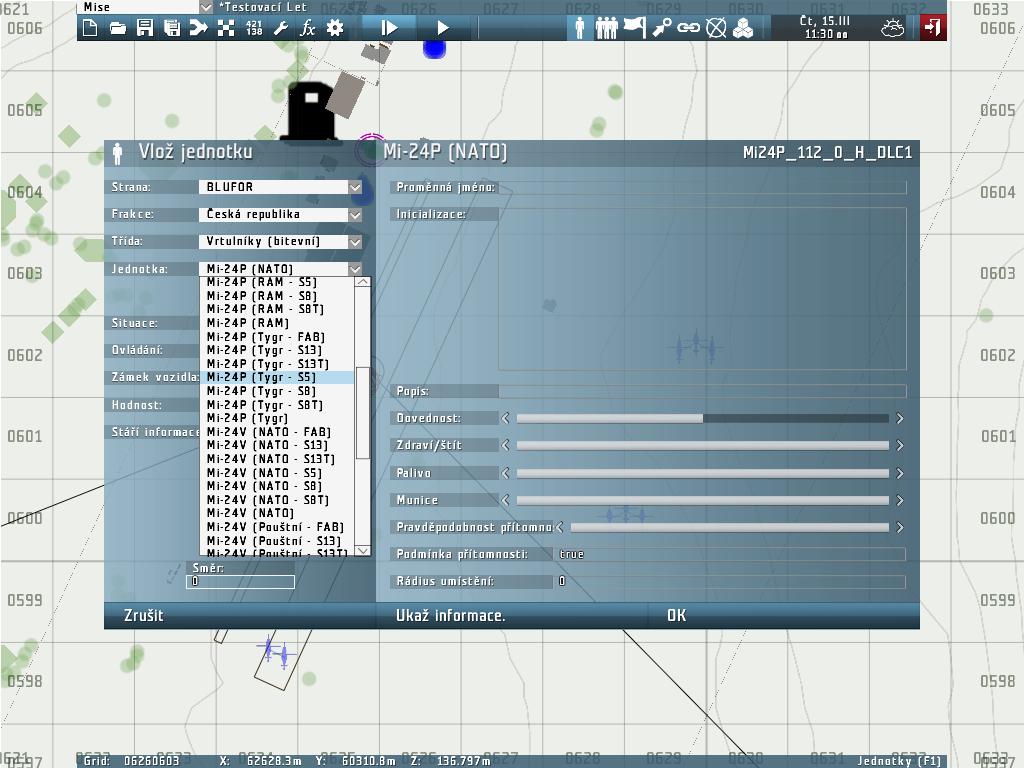This screenshot has width=1024, height=768.
Task: Open the weather cloud settings icon
Action: click(x=892, y=28)
